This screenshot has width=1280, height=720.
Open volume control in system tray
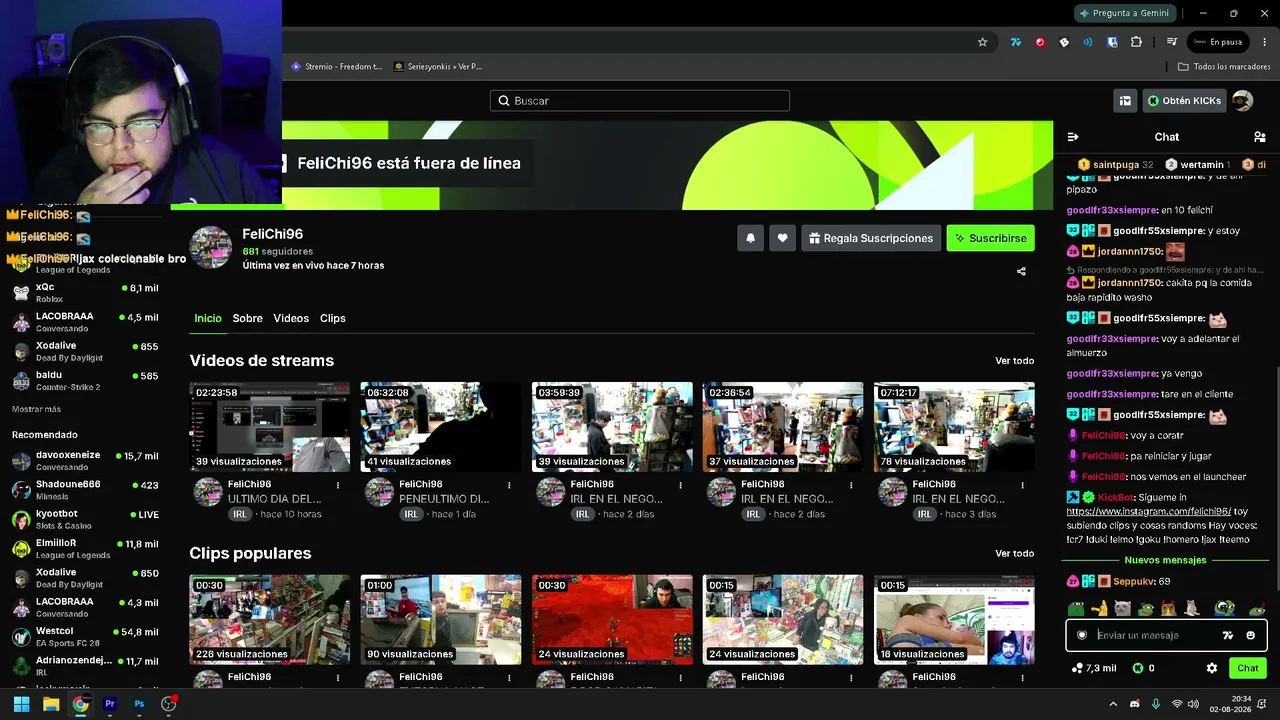[1193, 704]
